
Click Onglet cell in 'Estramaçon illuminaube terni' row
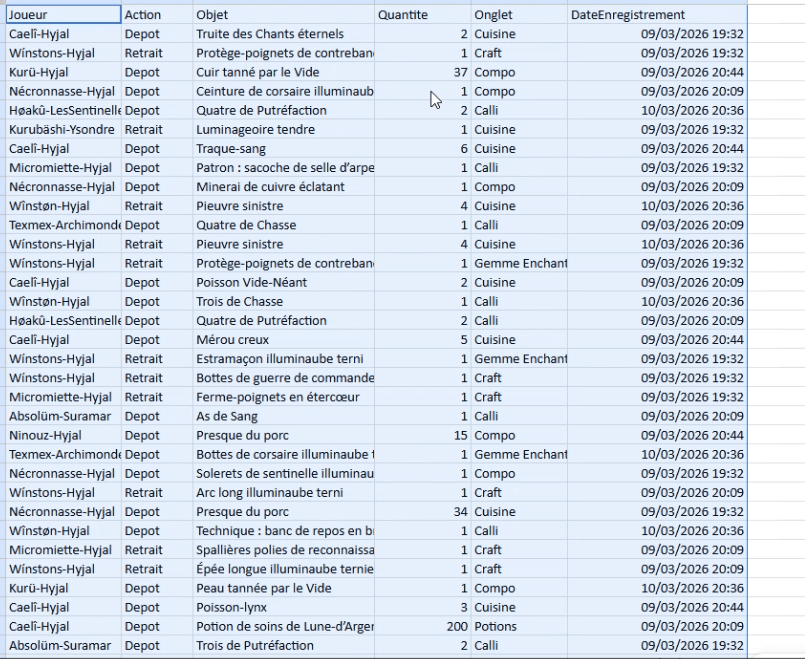[x=520, y=359]
